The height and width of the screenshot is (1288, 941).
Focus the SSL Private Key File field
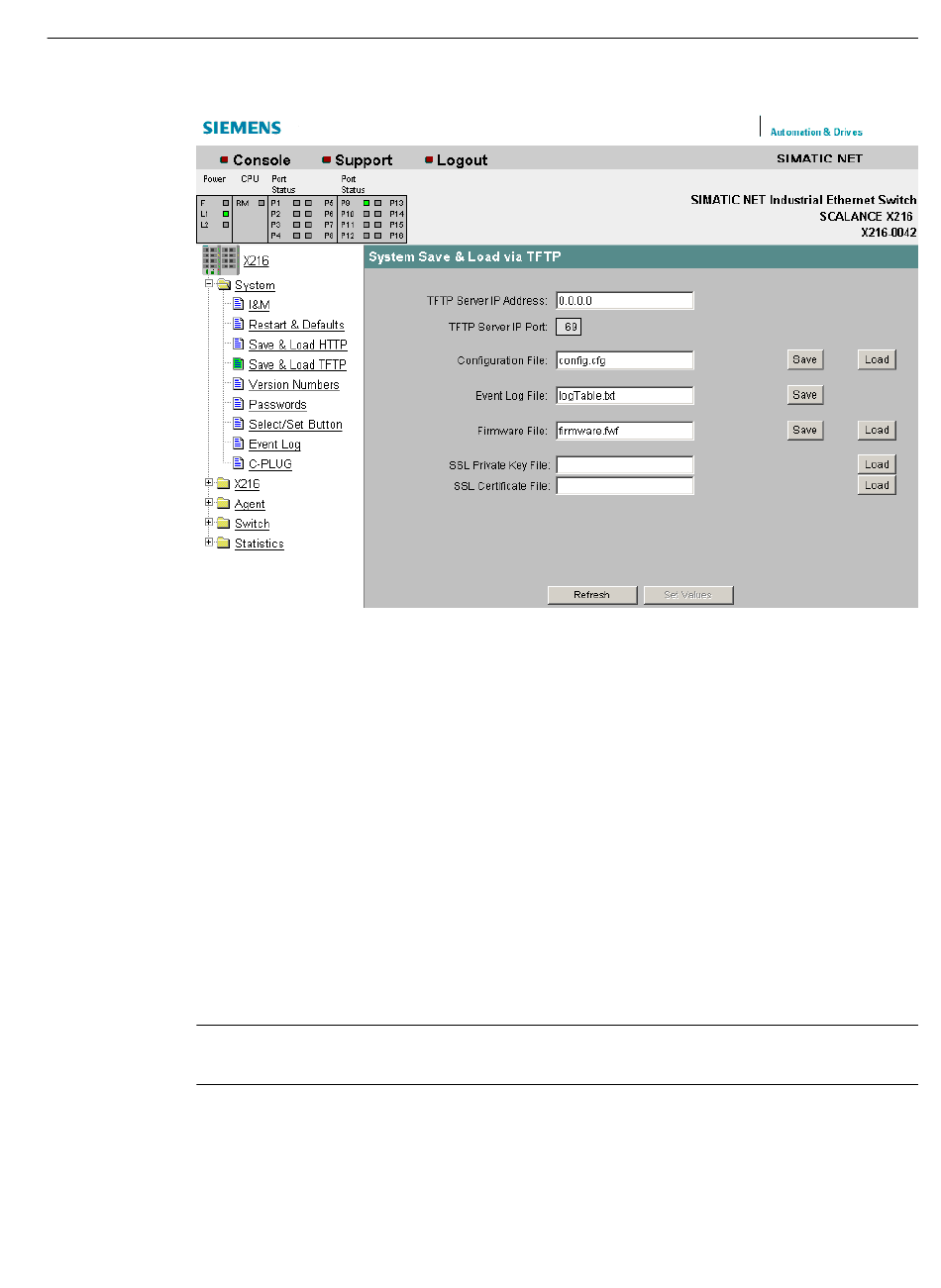625,464
